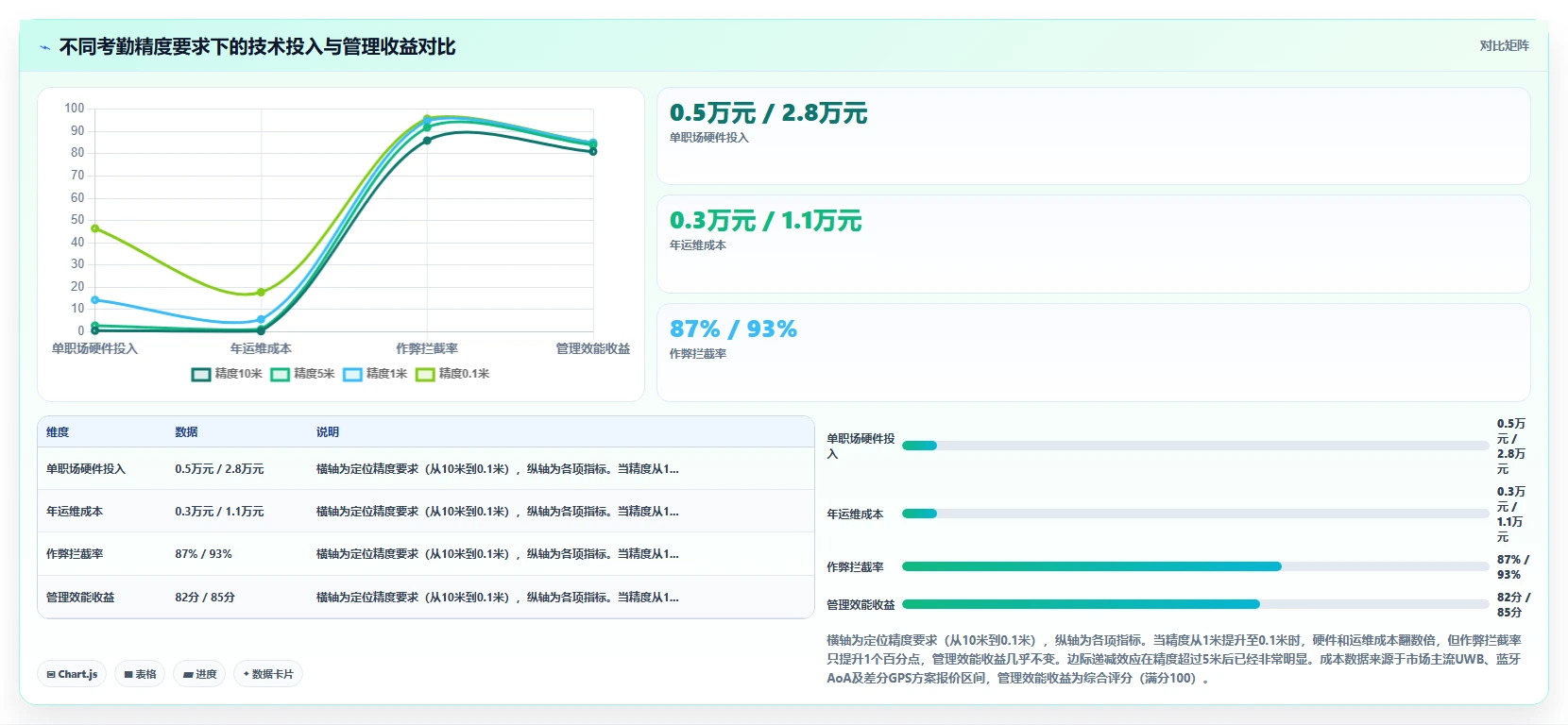Screen dimensions: 1568x725
Task: Open the 对比矩阵 label in header
Action: pos(1504,45)
